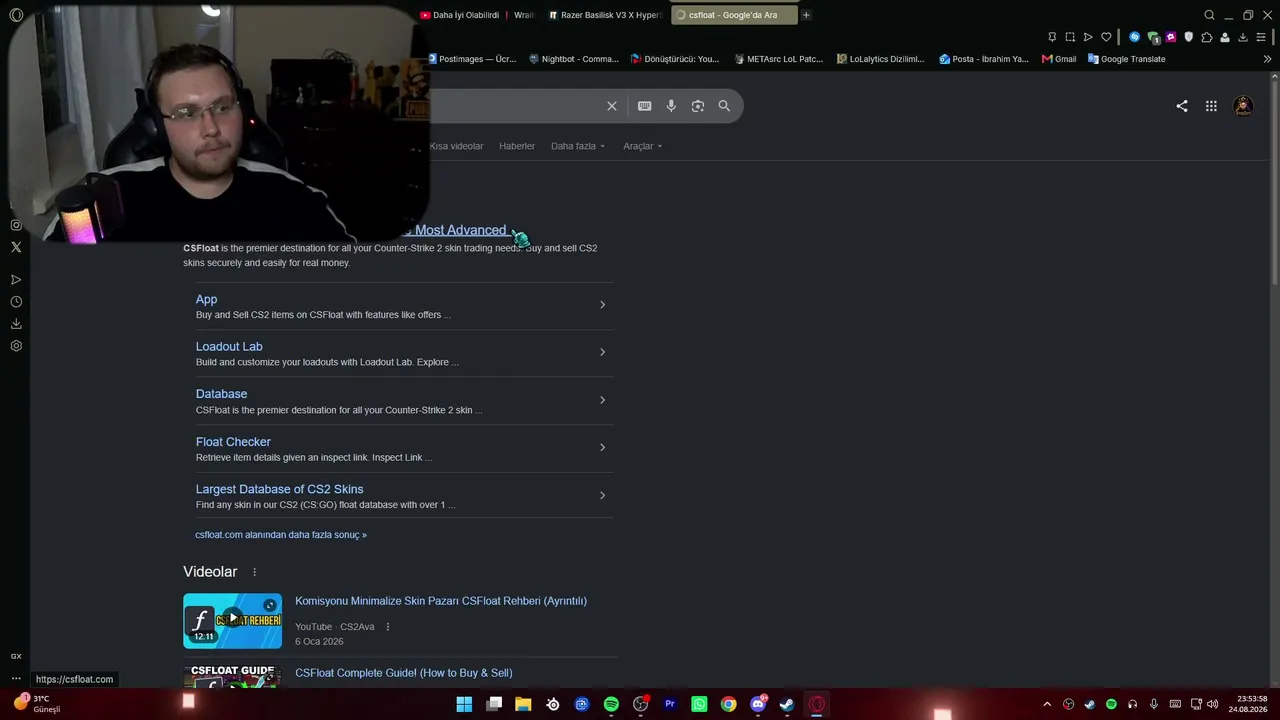Expand the Araçlar dropdown
Screen dimensions: 1280x720
(643, 146)
